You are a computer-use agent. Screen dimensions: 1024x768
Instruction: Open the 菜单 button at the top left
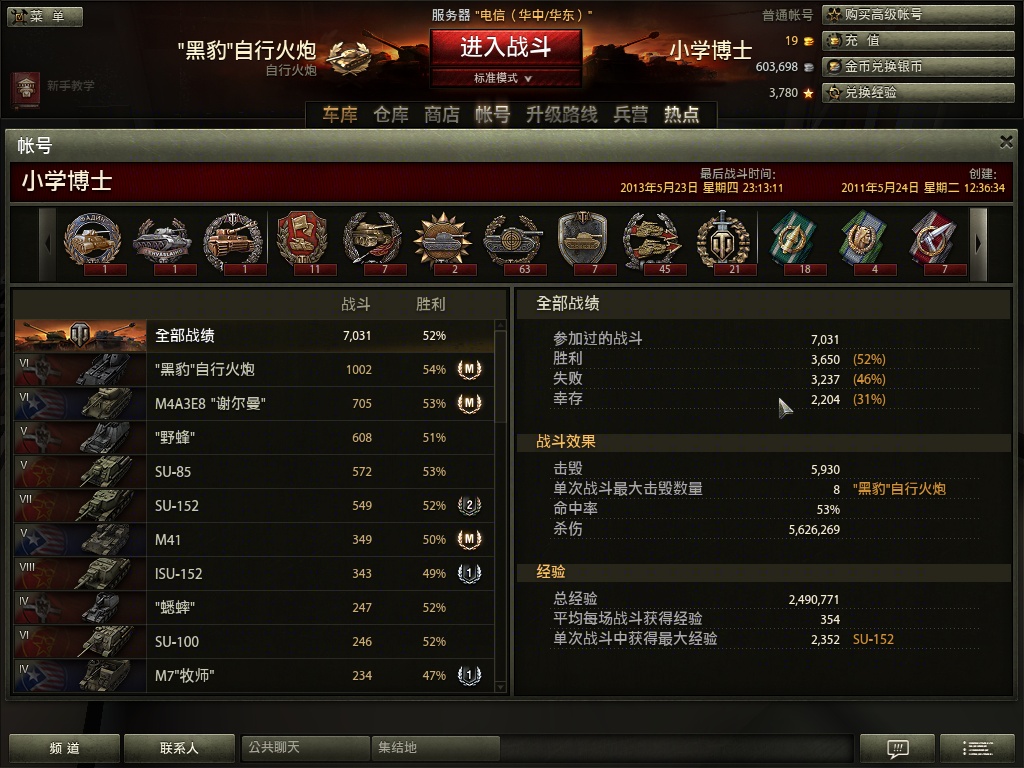click(x=45, y=16)
